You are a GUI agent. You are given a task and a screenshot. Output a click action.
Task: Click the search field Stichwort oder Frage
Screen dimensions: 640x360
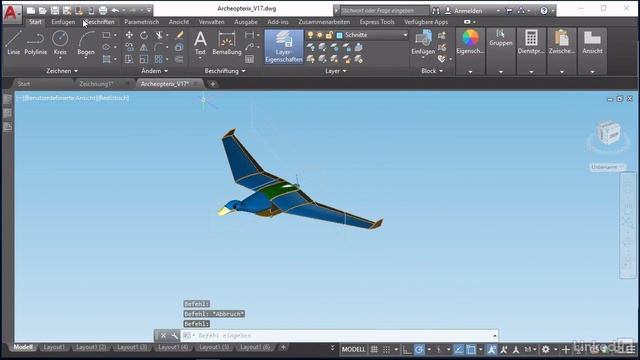pos(384,11)
